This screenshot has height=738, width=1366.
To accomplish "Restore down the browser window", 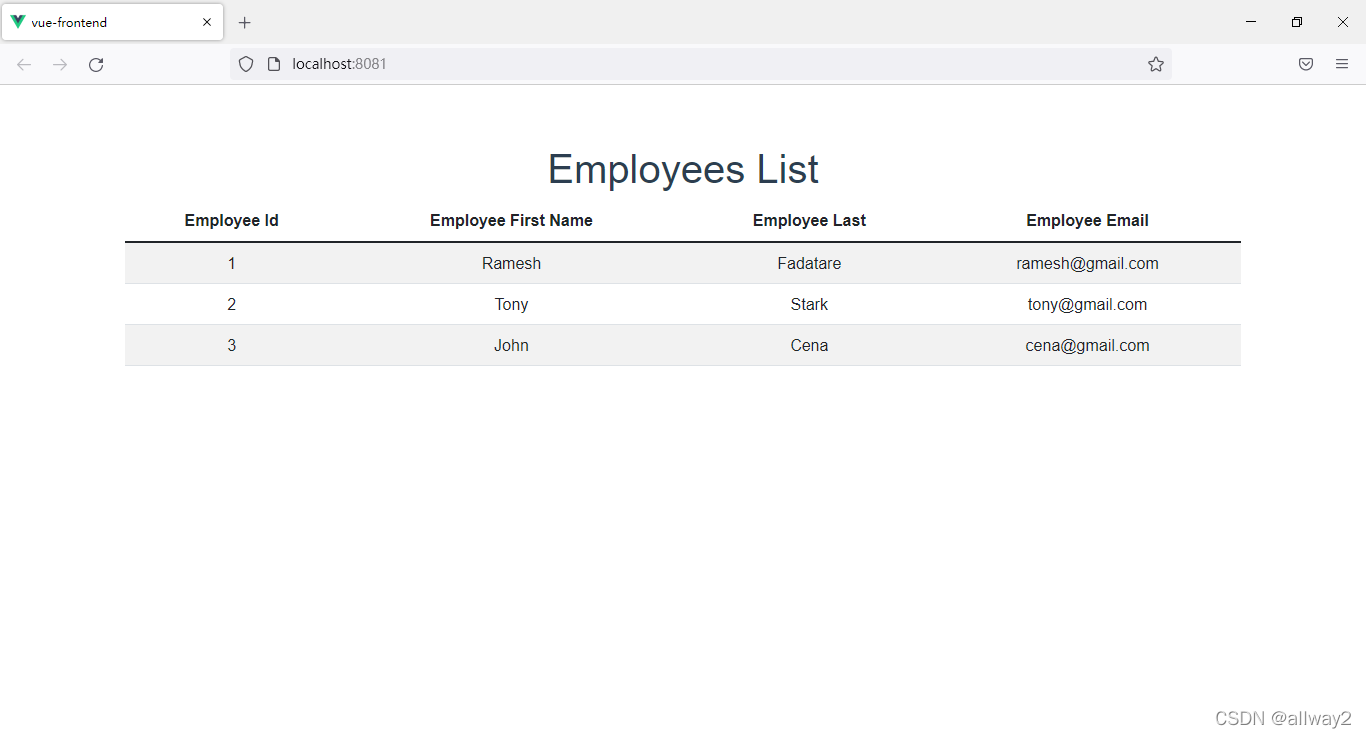I will click(1297, 22).
